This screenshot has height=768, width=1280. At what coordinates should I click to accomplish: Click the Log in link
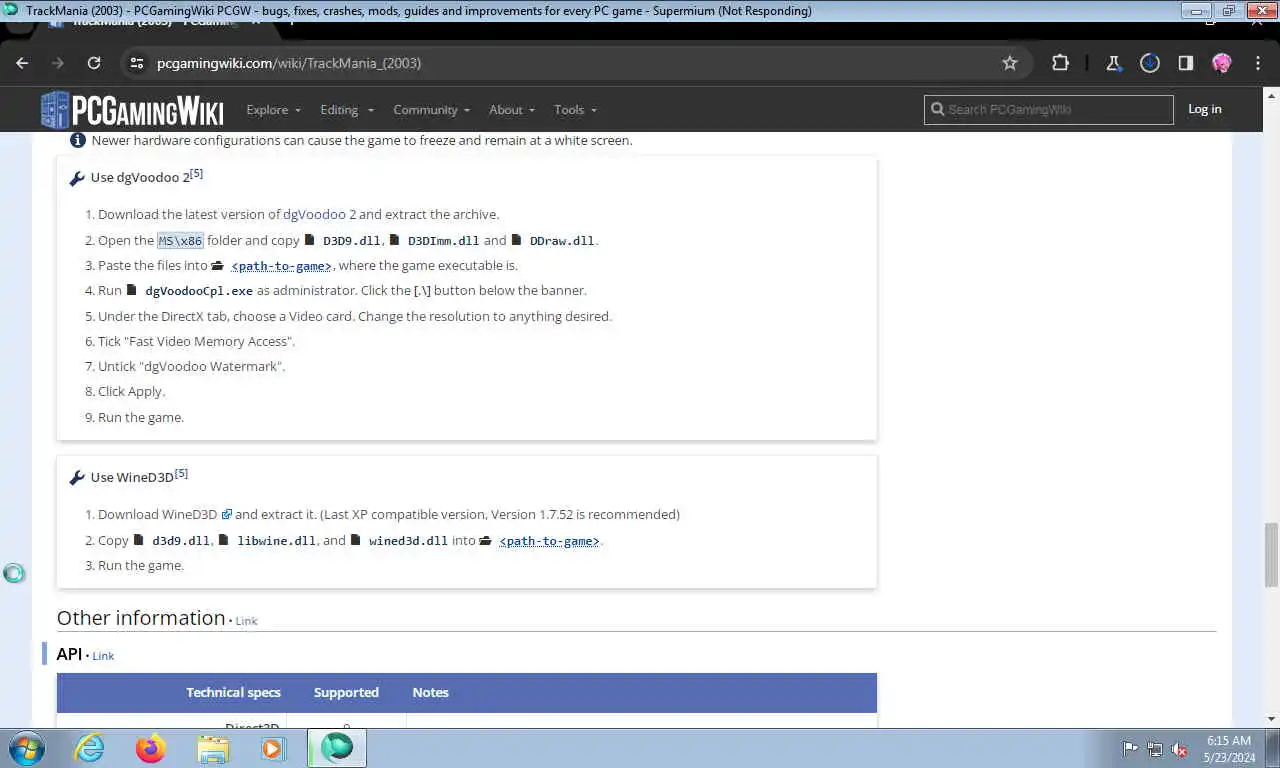[1204, 109]
